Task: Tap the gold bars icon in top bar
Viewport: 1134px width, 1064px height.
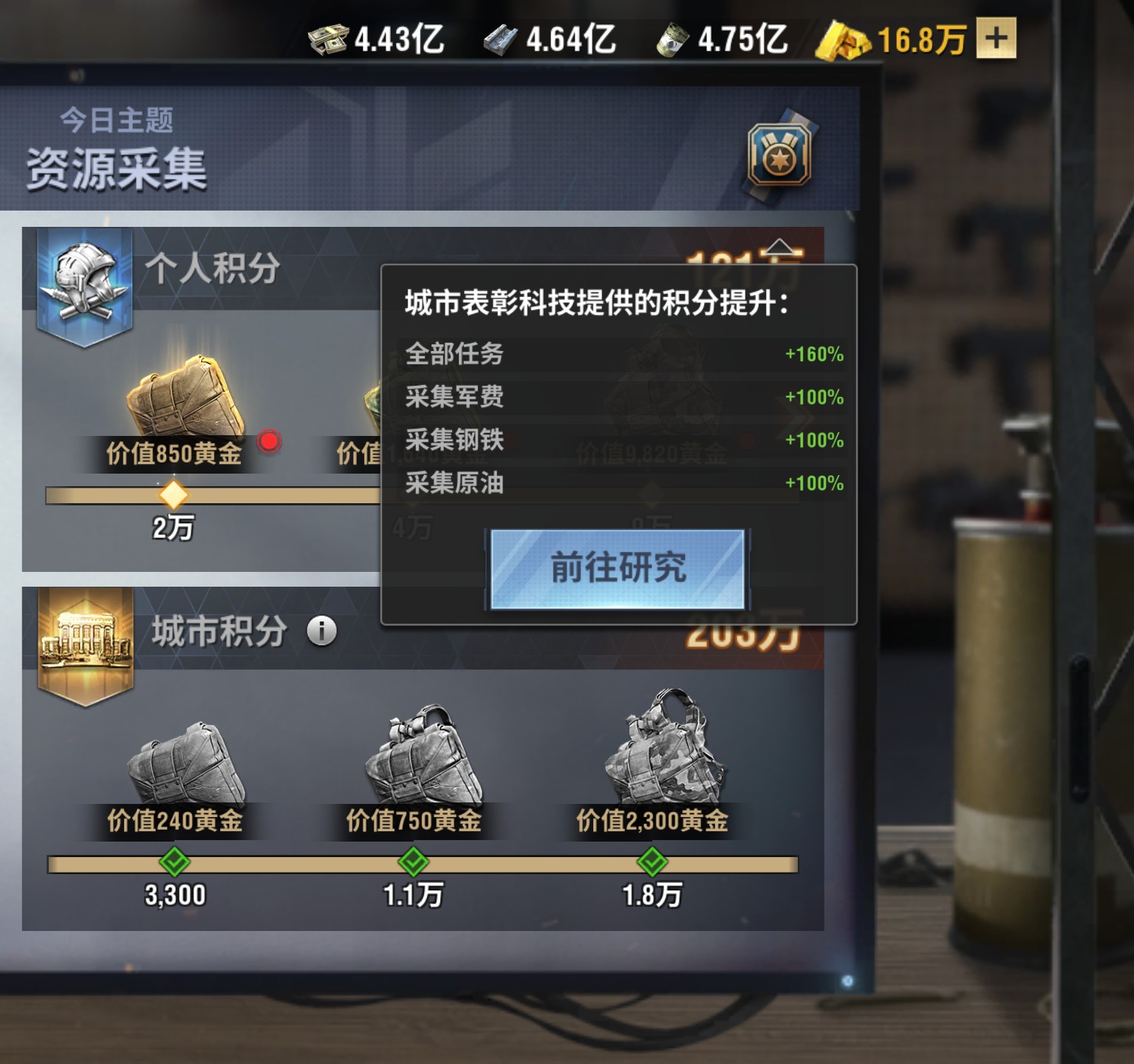Action: (x=843, y=41)
